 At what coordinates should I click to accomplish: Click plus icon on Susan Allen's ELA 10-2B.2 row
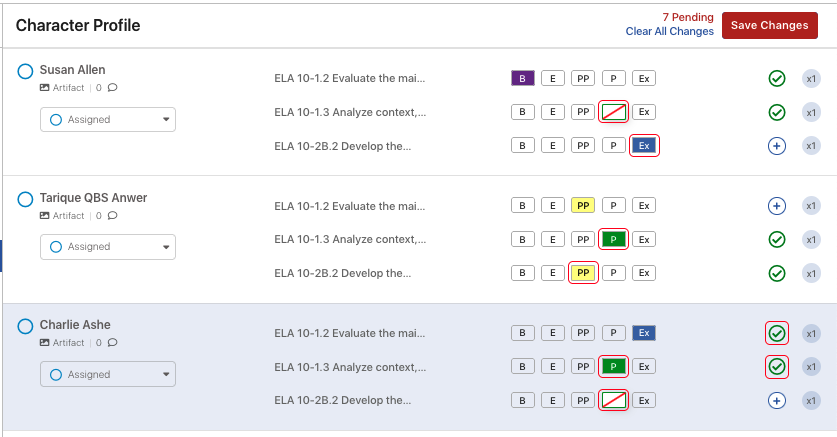click(777, 146)
